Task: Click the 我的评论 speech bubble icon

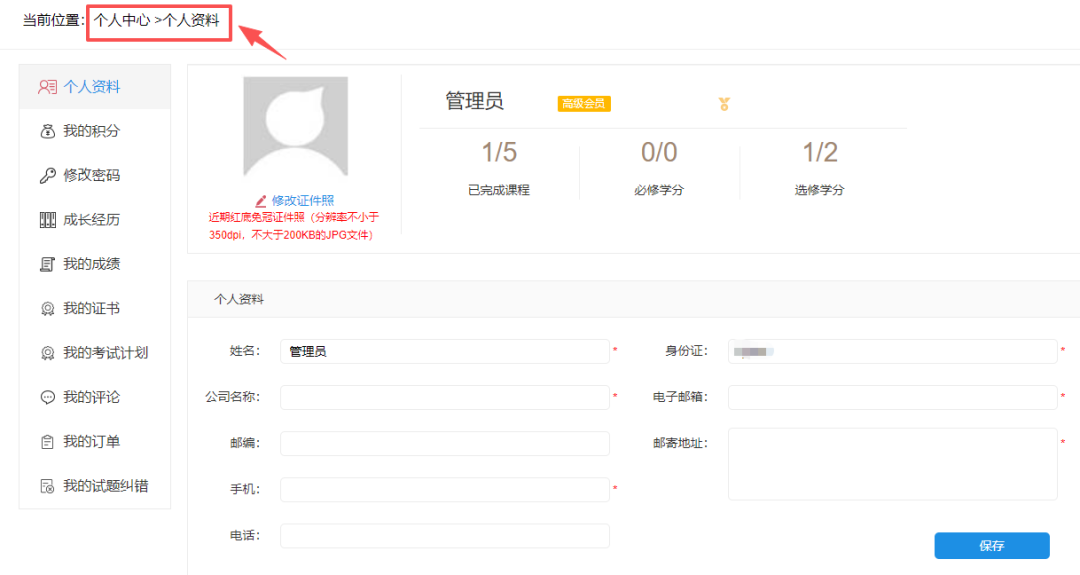Action: [x=47, y=397]
